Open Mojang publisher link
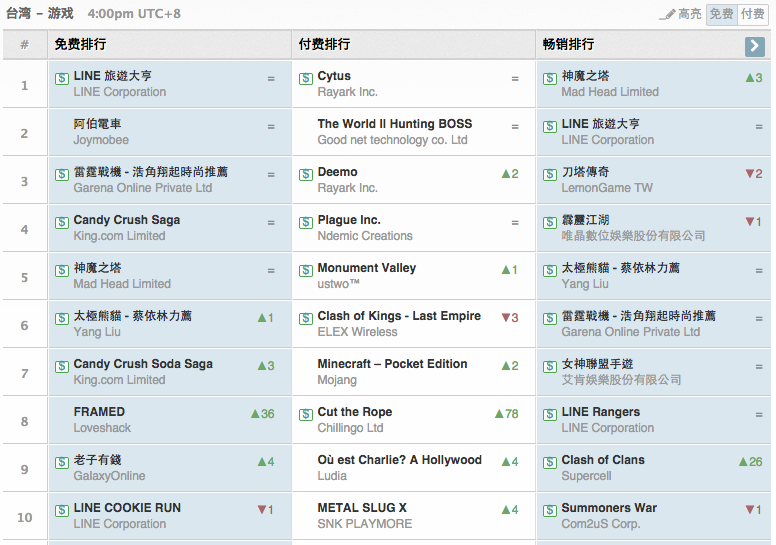Viewport: 776px width, 545px height. tap(337, 380)
